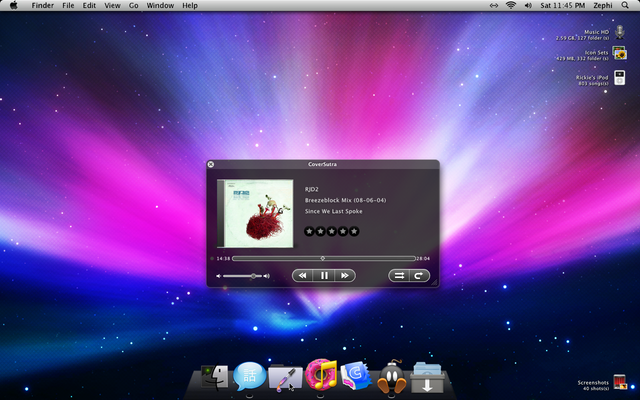Click the artist name RJD2

[311, 189]
